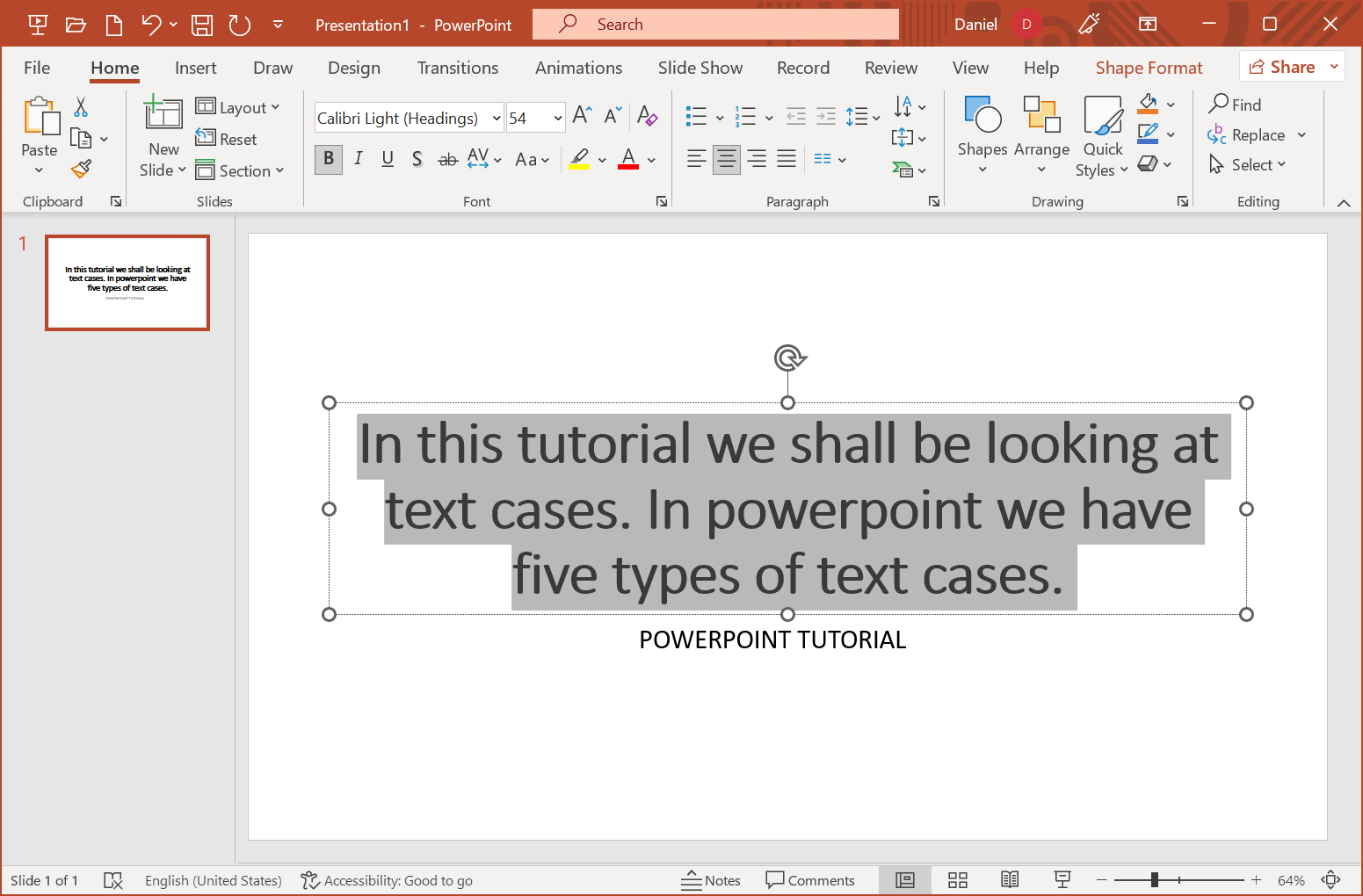This screenshot has height=896, width=1363.
Task: Expand the Font Color dropdown arrow
Action: 650,160
